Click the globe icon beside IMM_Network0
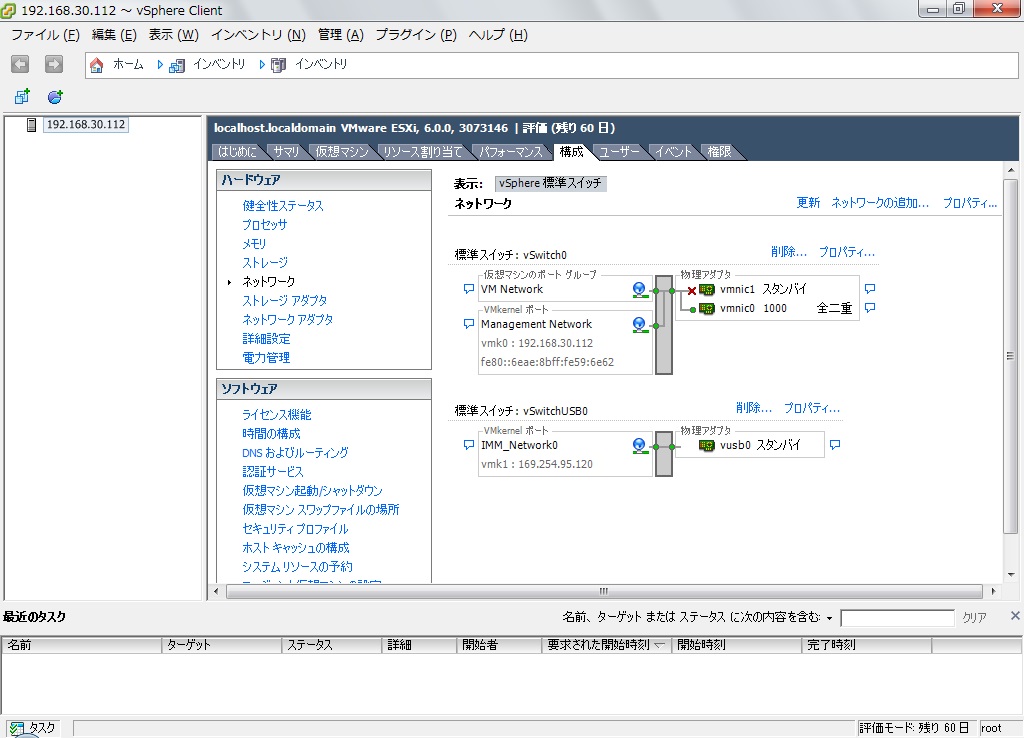The image size is (1024, 738). (640, 445)
